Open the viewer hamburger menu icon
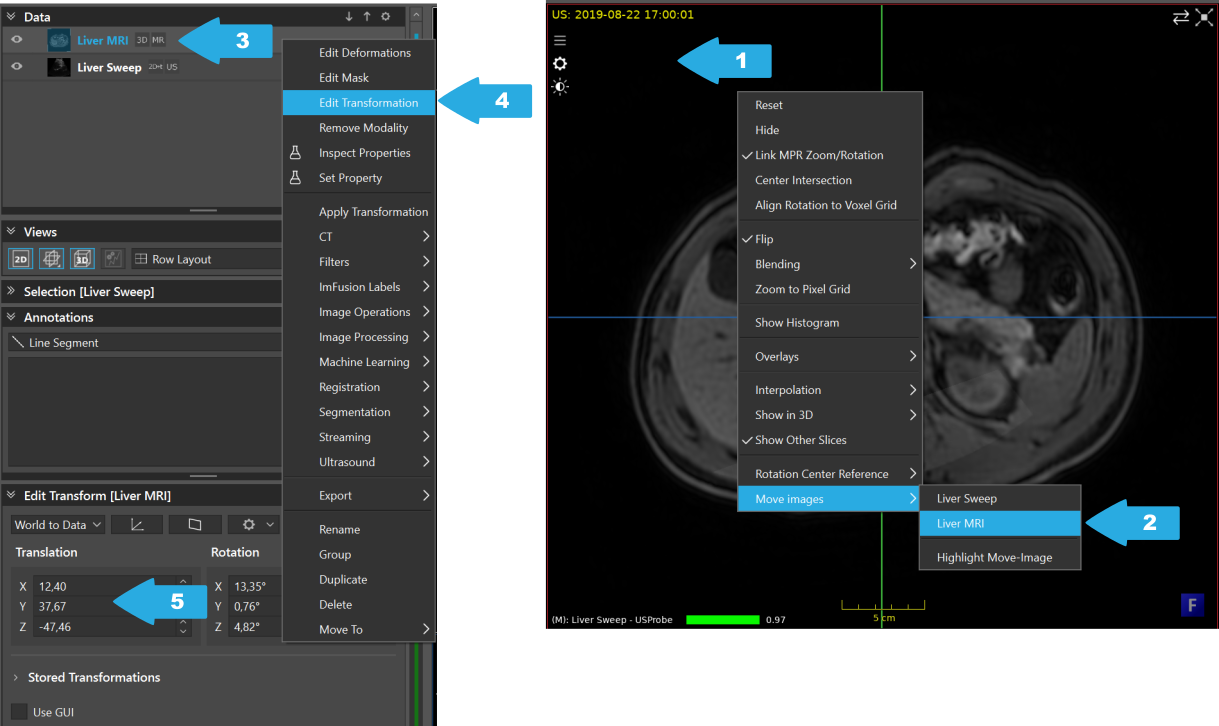The width and height of the screenshot is (1219, 726). [x=560, y=40]
